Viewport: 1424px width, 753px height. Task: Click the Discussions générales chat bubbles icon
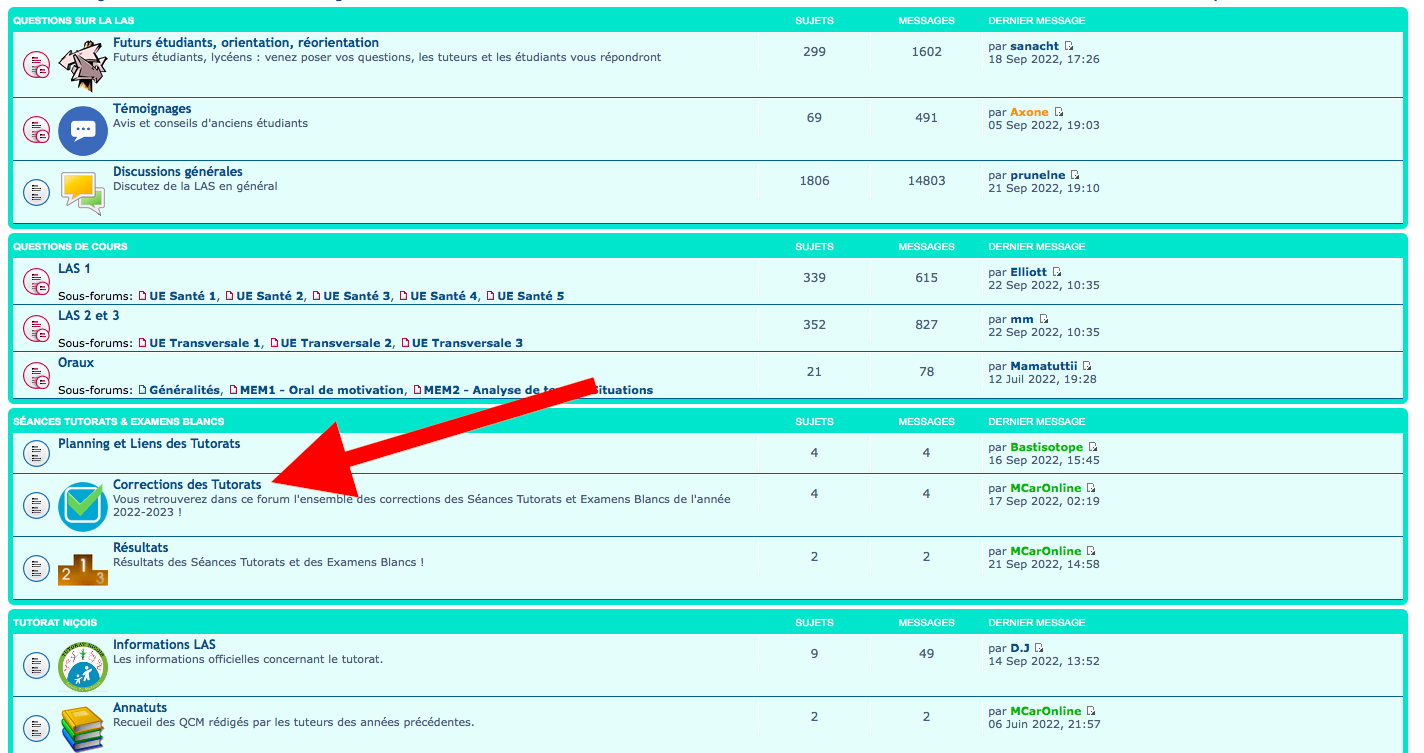(x=82, y=192)
